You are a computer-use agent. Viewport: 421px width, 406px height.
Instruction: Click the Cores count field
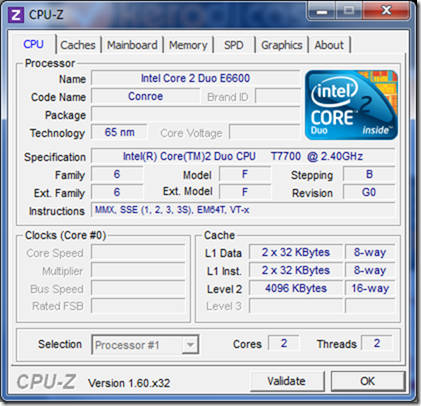coord(284,343)
